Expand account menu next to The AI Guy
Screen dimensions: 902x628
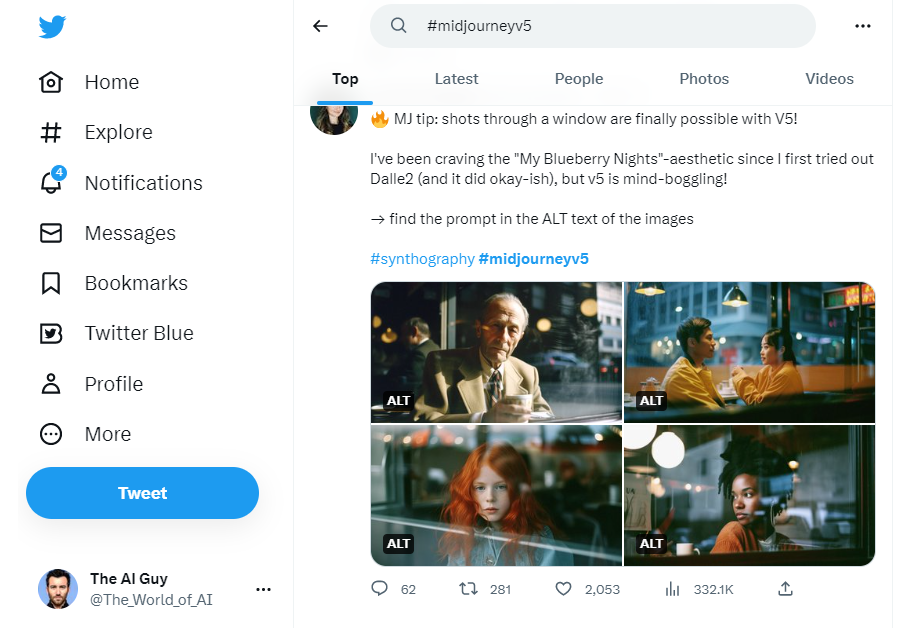(x=263, y=589)
